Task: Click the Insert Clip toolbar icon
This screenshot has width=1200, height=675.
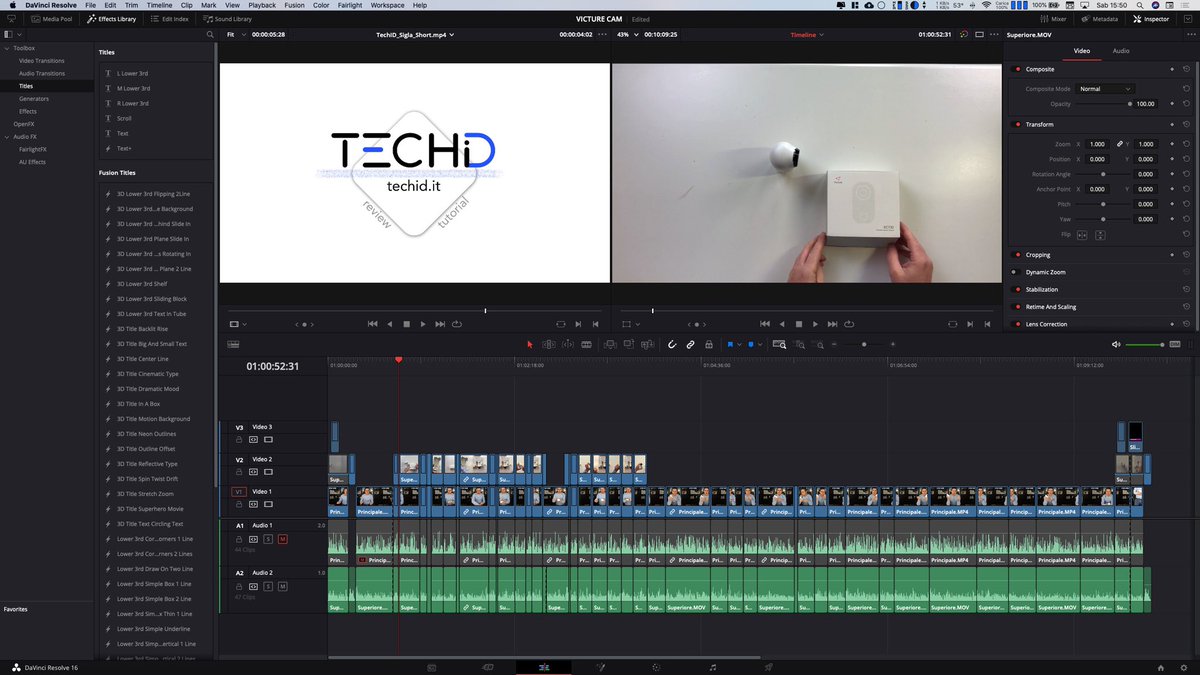Action: 610,344
